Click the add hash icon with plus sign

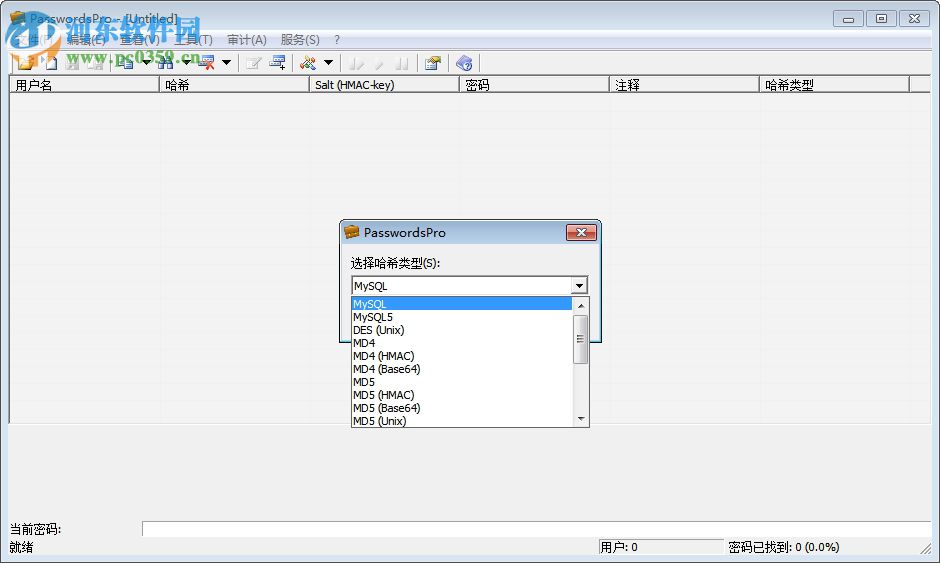(277, 62)
